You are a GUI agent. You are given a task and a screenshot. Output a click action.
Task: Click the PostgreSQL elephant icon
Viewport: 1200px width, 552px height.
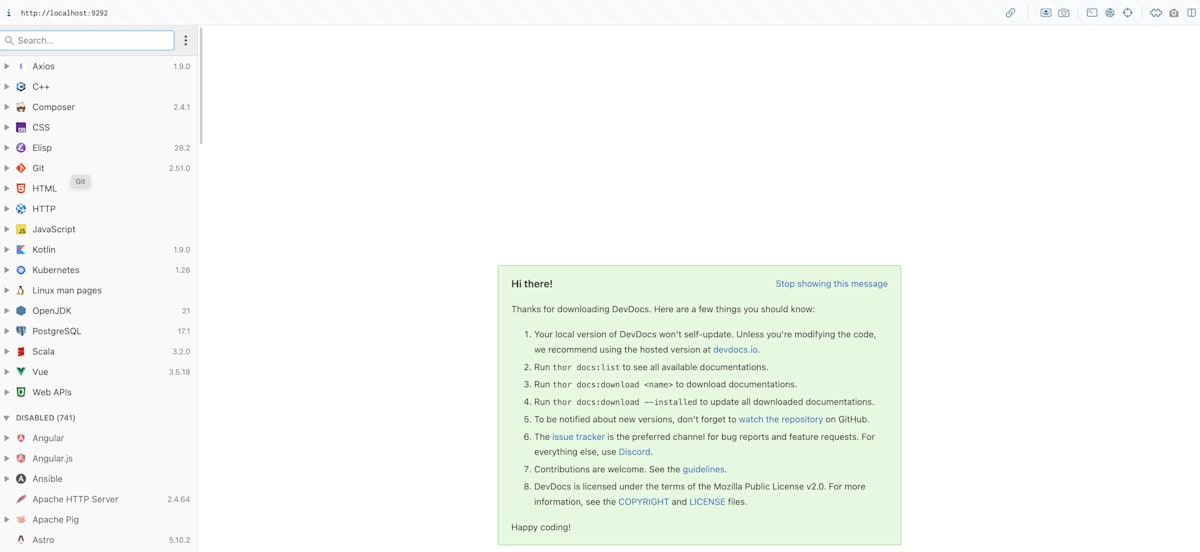(x=21, y=331)
